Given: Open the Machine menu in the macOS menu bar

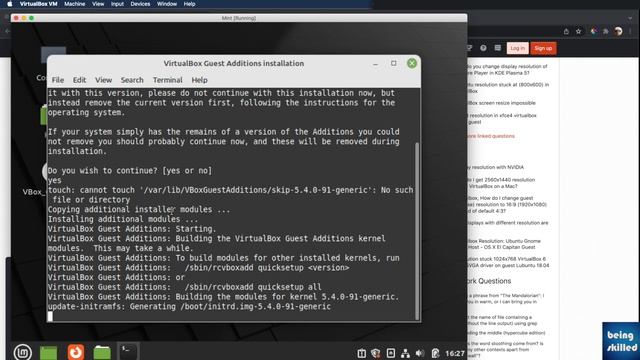Looking at the screenshot, I should click(75, 4).
